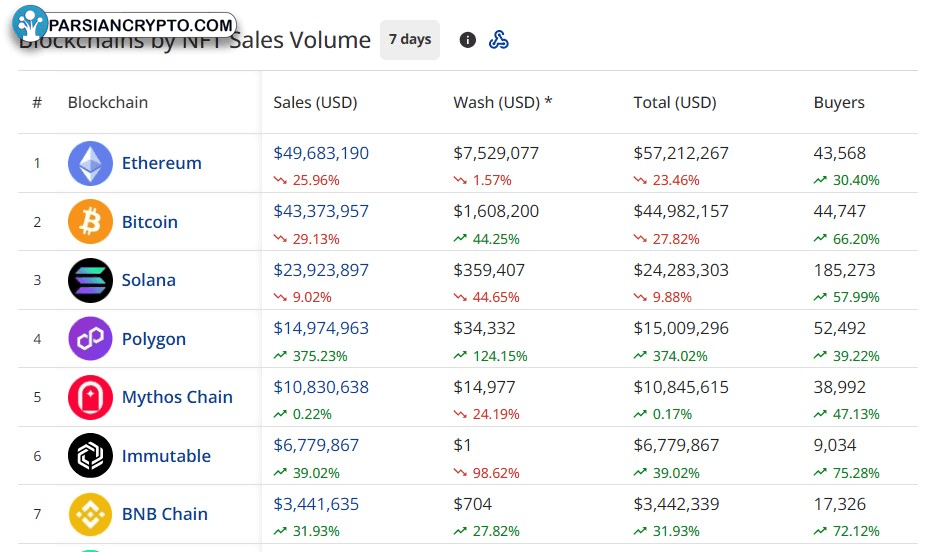925x552 pixels.
Task: Click the Polygon logo icon
Action: click(90, 339)
